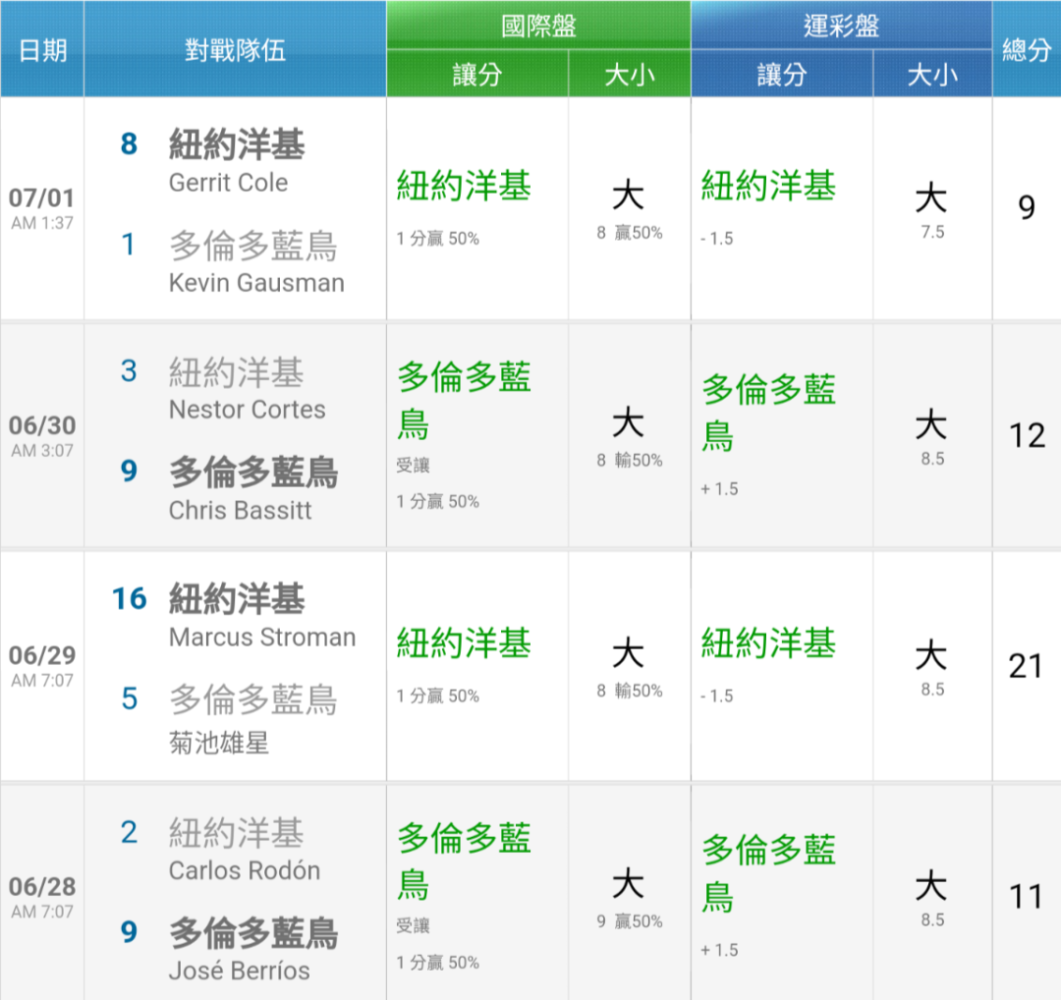Open 紐約洋基 team in 07/01 game
This screenshot has width=1061, height=1000.
click(x=237, y=145)
